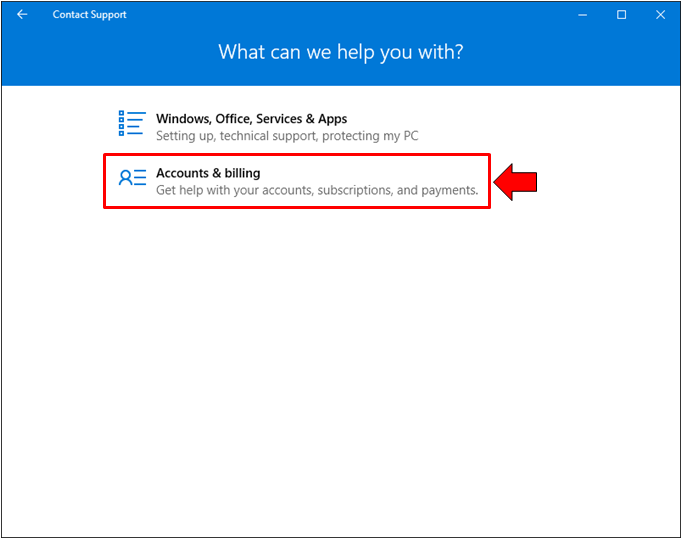Select the Accounts & billing option
This screenshot has height=539, width=682.
[x=297, y=181]
